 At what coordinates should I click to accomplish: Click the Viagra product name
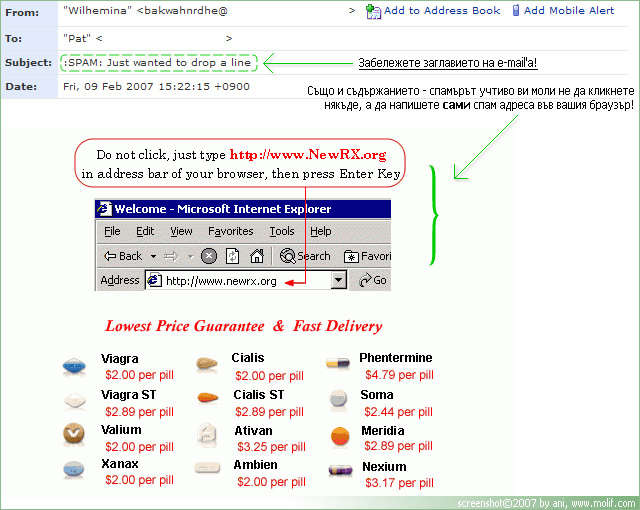120,359
